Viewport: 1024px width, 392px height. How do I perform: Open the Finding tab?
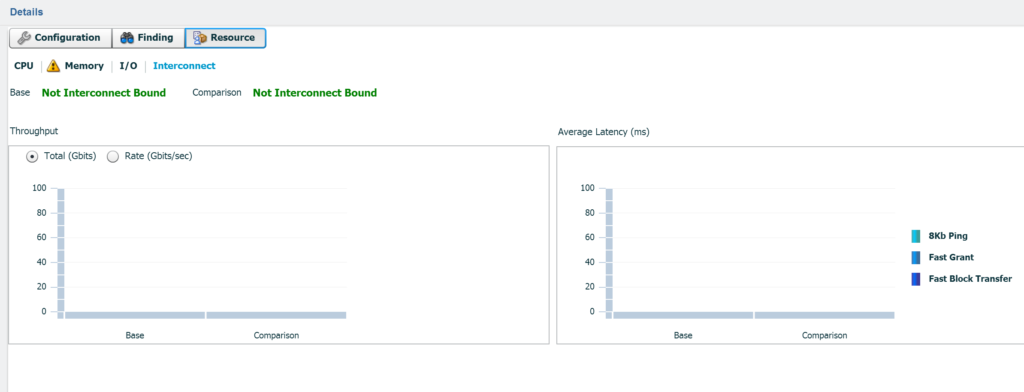(148, 38)
